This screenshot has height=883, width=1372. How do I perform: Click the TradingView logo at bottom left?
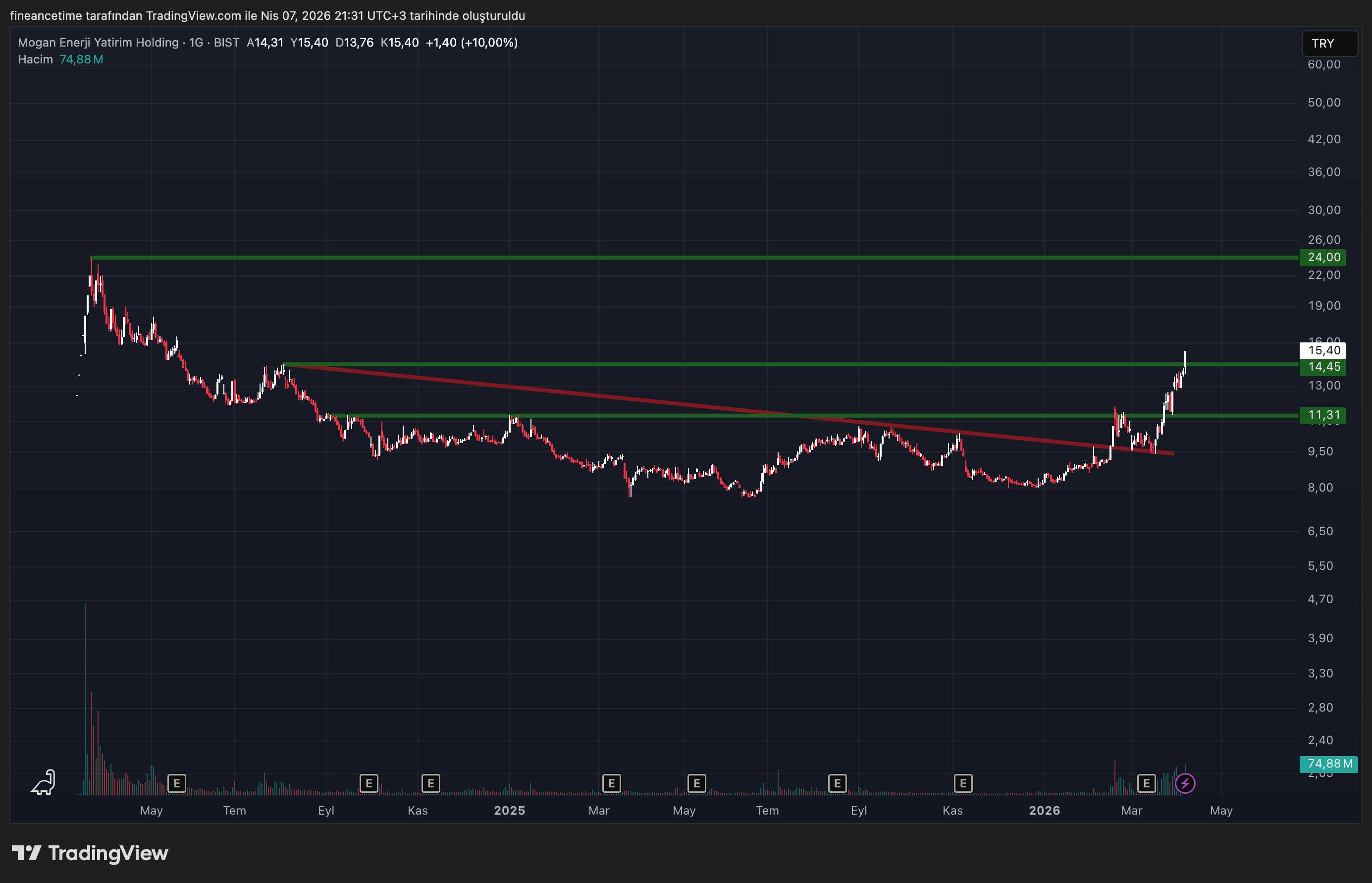92,854
